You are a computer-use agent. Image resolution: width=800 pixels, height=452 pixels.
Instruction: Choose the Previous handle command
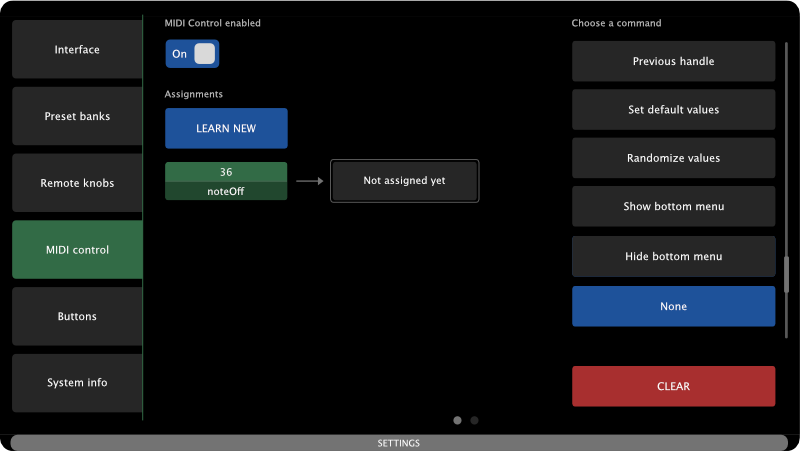[673, 61]
